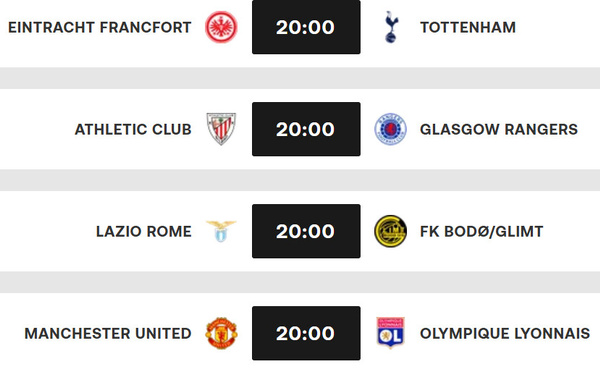Open the Olympique Lyonnais OL logo
Viewport: 600px width, 372px height.
click(x=390, y=333)
